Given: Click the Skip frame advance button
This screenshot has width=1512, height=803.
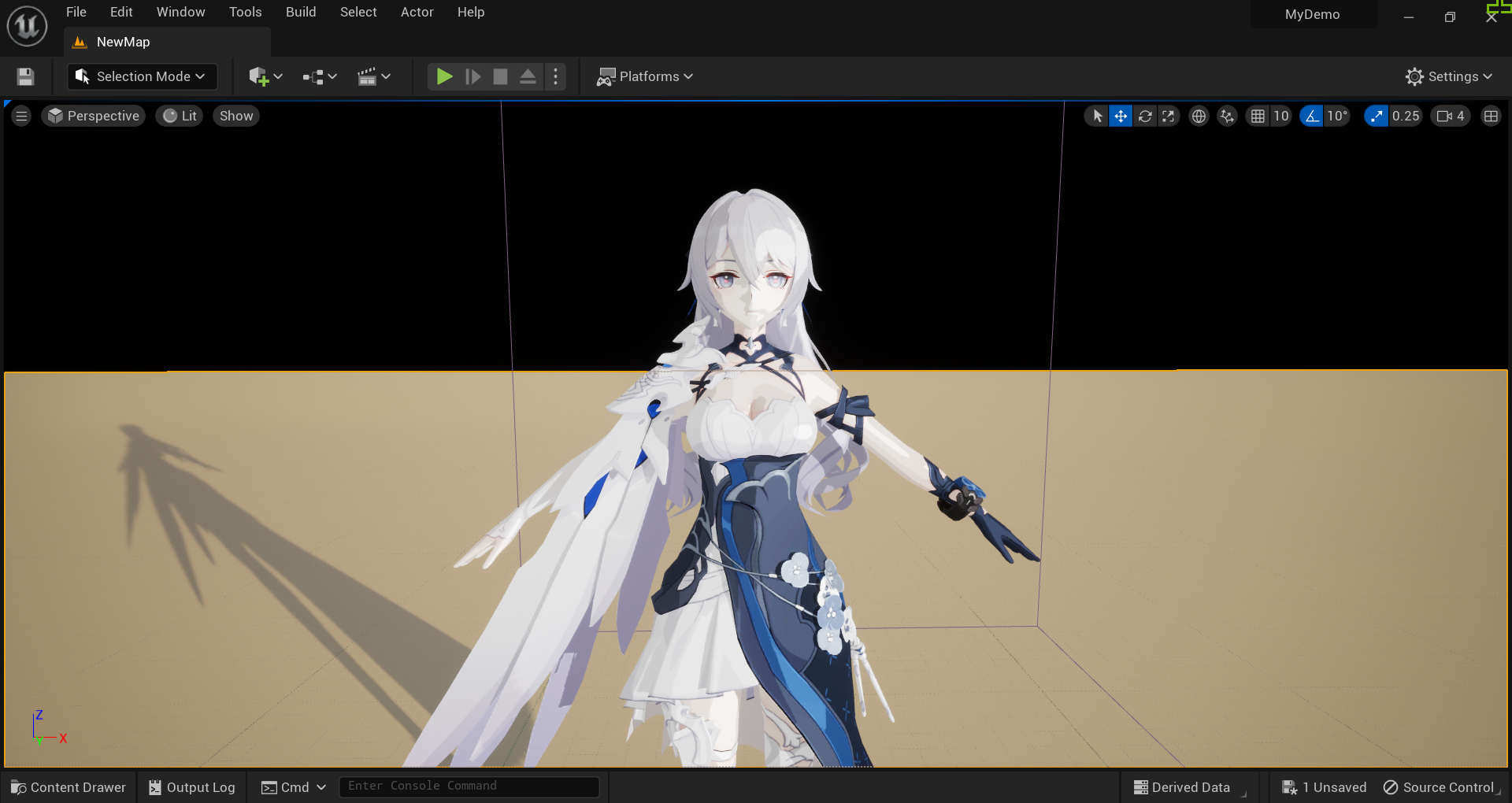Looking at the screenshot, I should pos(472,76).
